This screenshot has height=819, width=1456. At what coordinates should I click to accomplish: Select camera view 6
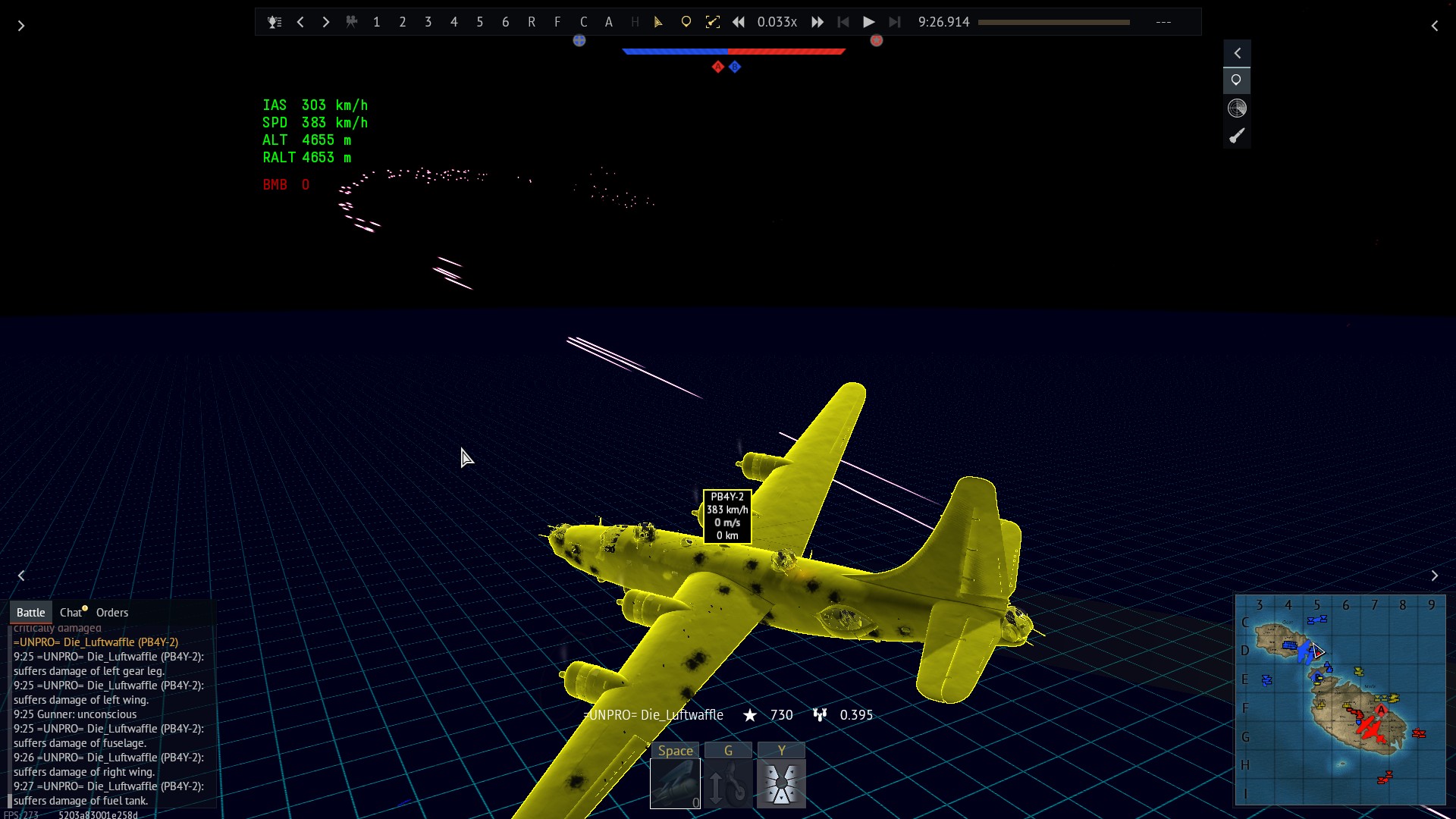506,22
